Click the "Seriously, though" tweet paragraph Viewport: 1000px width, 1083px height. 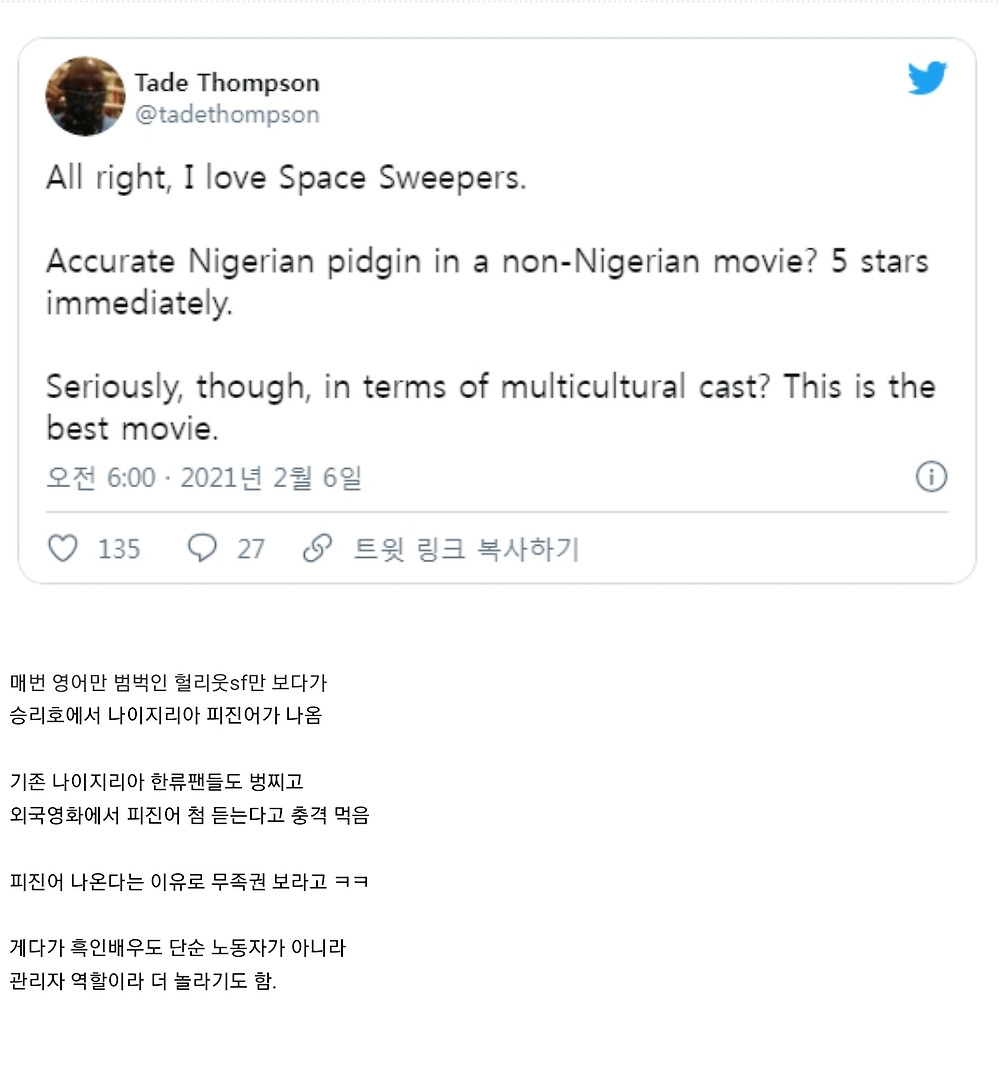tap(490, 407)
